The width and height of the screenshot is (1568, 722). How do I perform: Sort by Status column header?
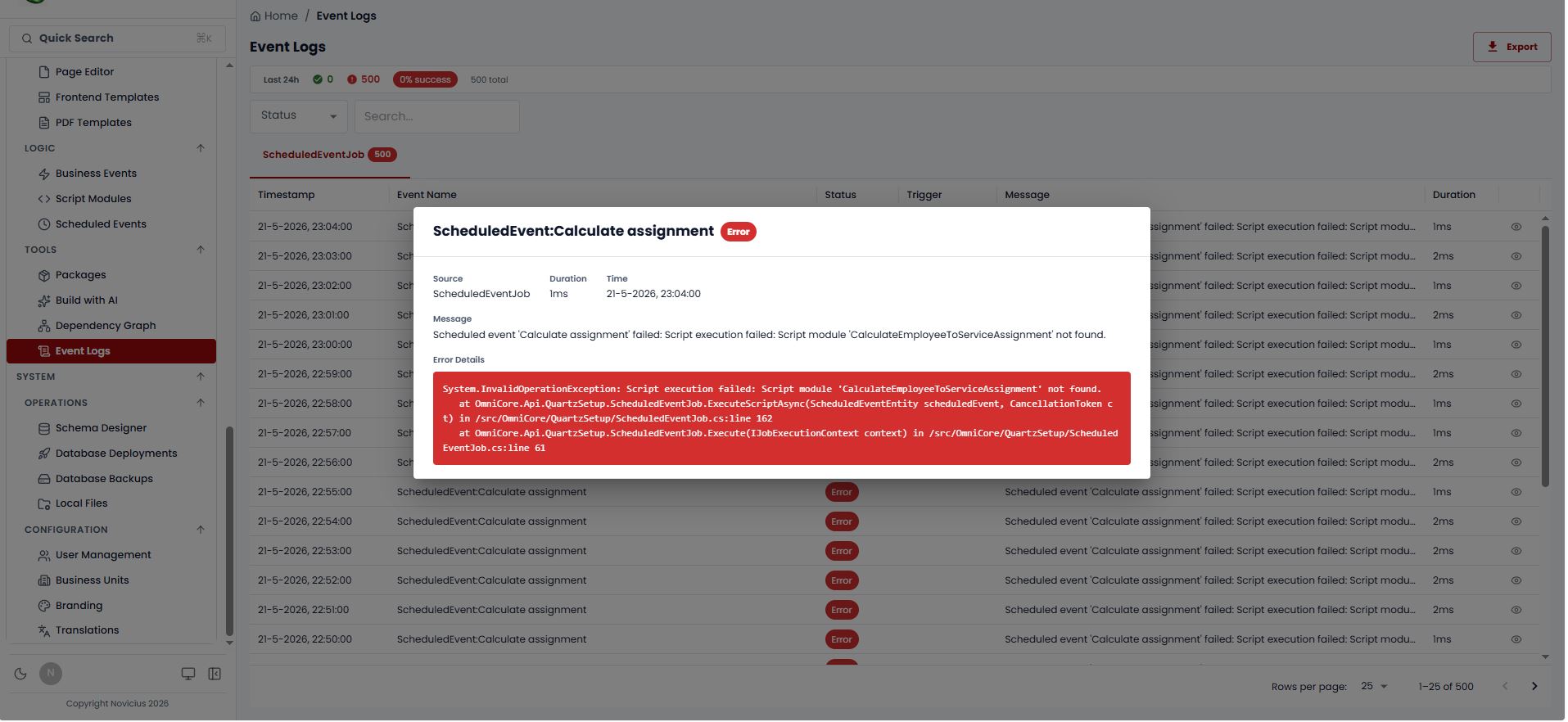(840, 195)
